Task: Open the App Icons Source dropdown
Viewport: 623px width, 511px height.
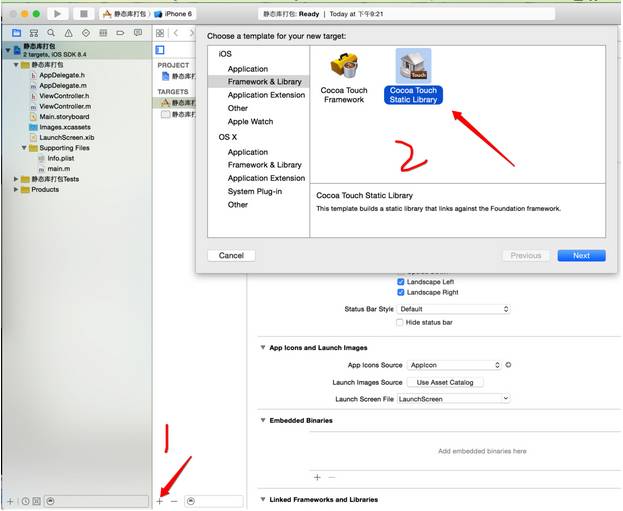Action: tap(455, 365)
